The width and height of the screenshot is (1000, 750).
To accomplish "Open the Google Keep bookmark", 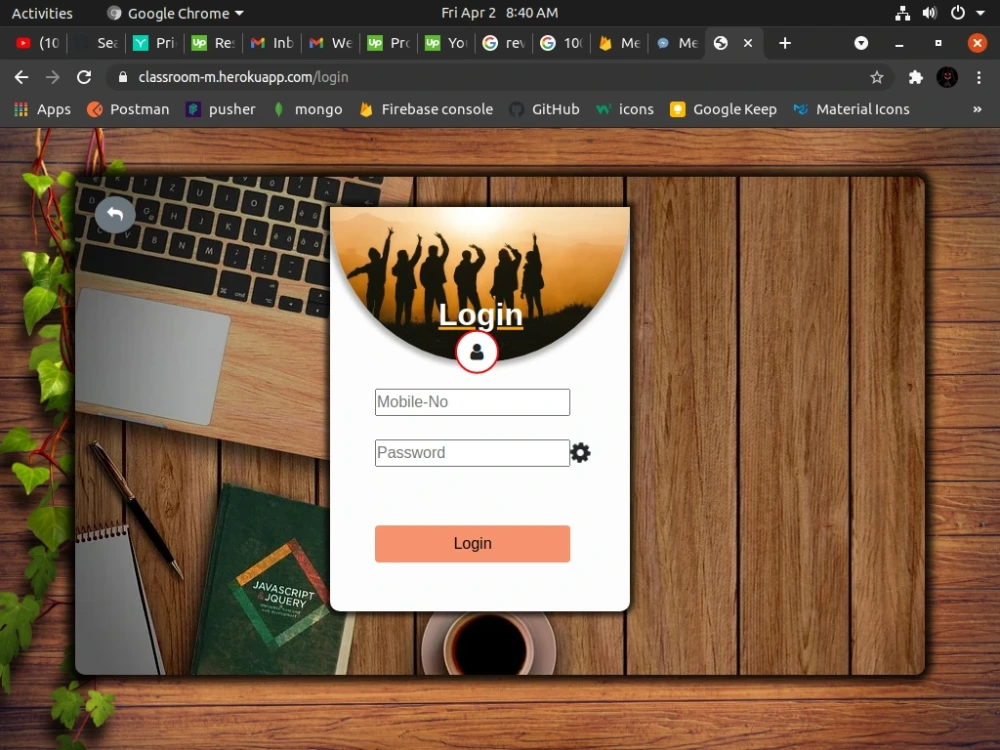I will point(723,110).
